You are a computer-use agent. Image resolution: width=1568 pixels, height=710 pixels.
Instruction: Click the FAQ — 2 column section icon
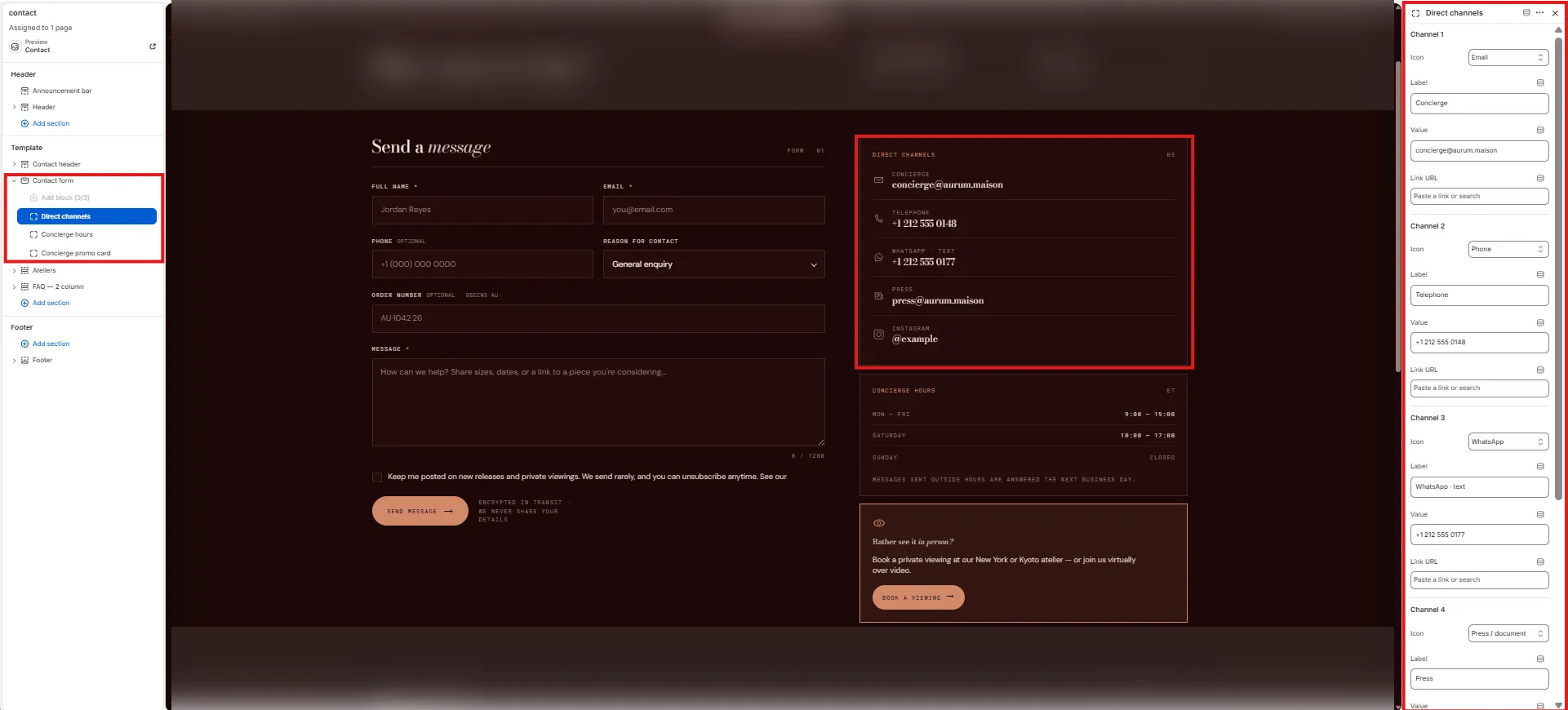(24, 286)
